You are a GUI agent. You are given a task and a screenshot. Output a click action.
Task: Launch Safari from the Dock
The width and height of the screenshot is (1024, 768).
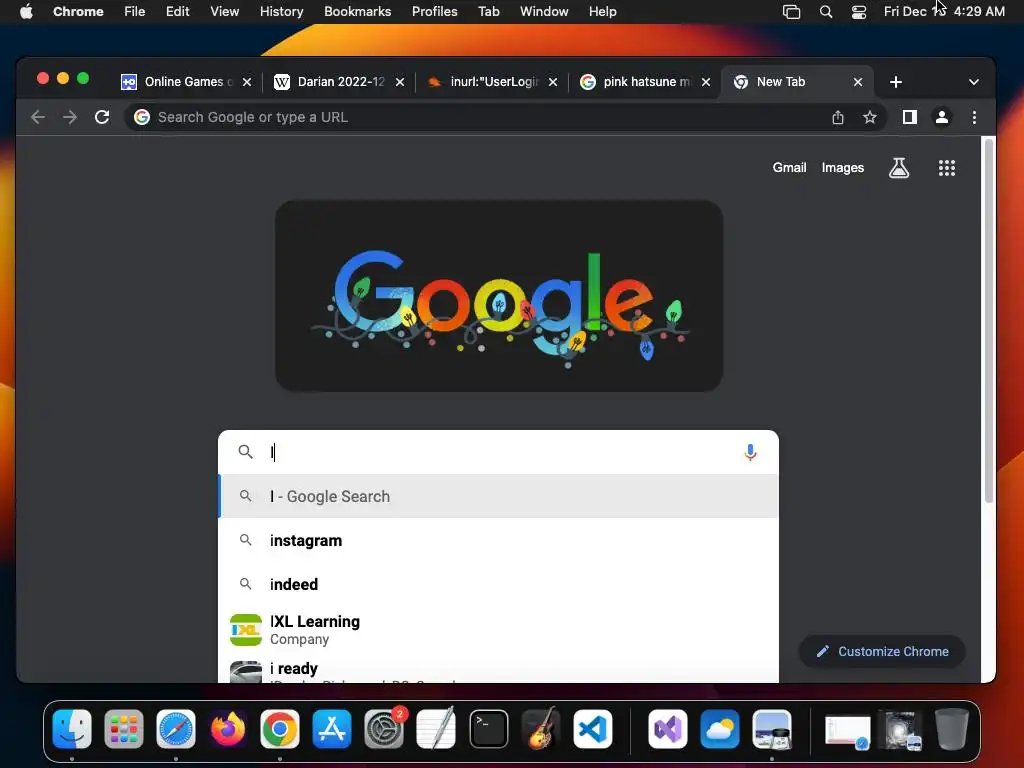[176, 728]
